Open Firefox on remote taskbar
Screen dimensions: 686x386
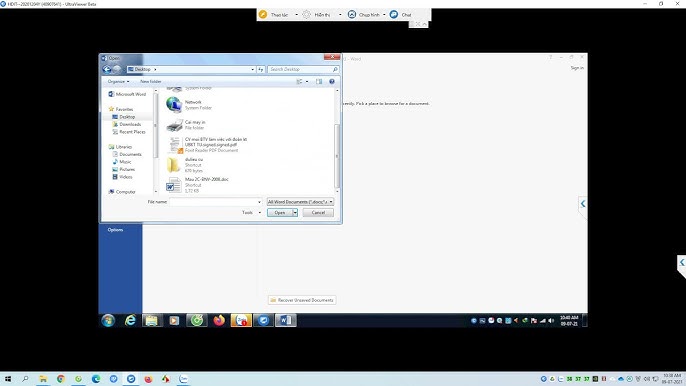click(x=219, y=320)
